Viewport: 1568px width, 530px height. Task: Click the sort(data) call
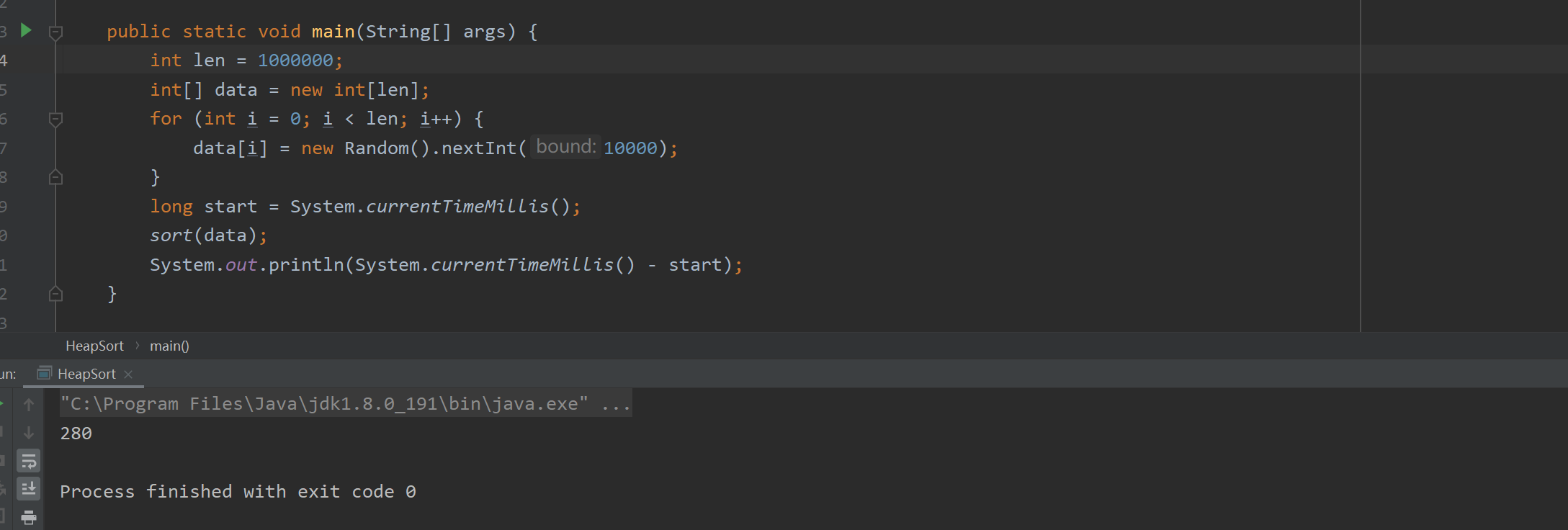[203, 235]
